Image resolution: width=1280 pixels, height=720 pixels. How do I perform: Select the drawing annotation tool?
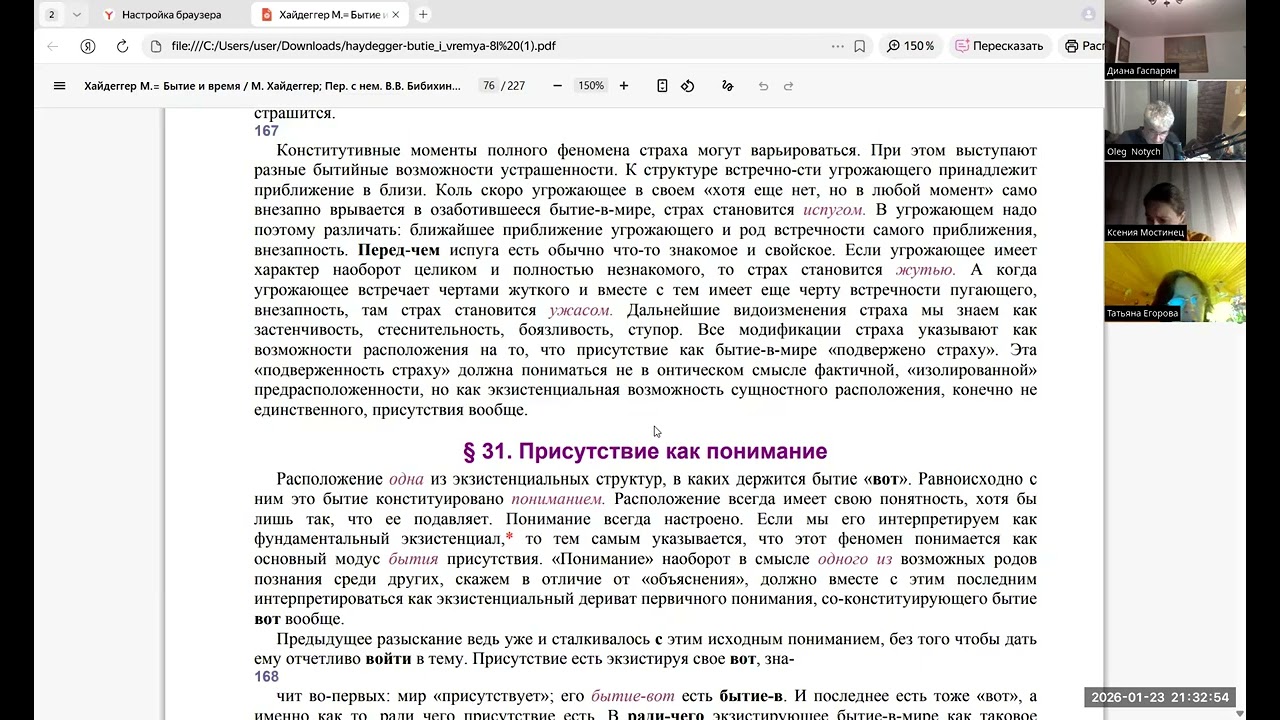[728, 86]
